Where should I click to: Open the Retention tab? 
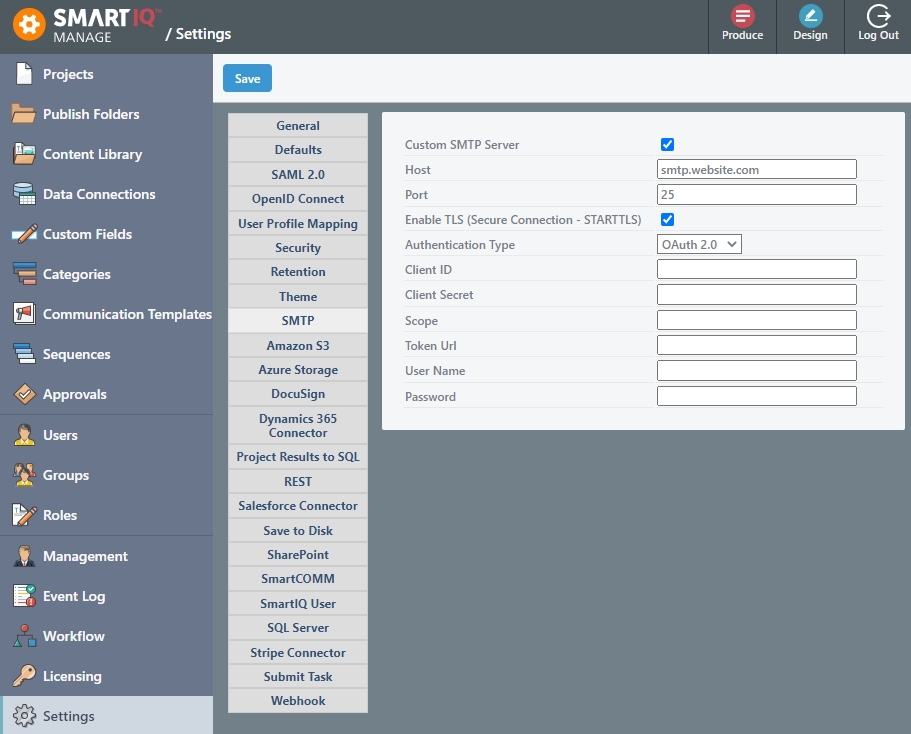(x=298, y=272)
